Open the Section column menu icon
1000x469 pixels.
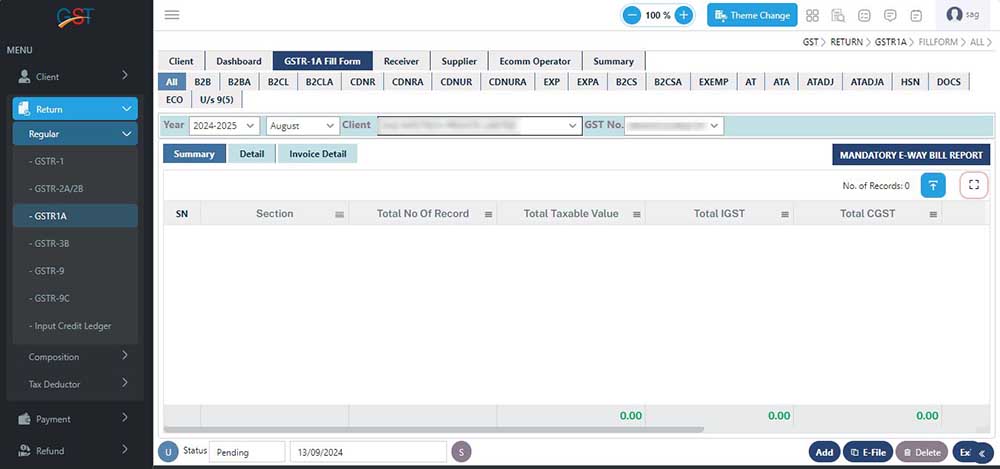click(x=339, y=214)
